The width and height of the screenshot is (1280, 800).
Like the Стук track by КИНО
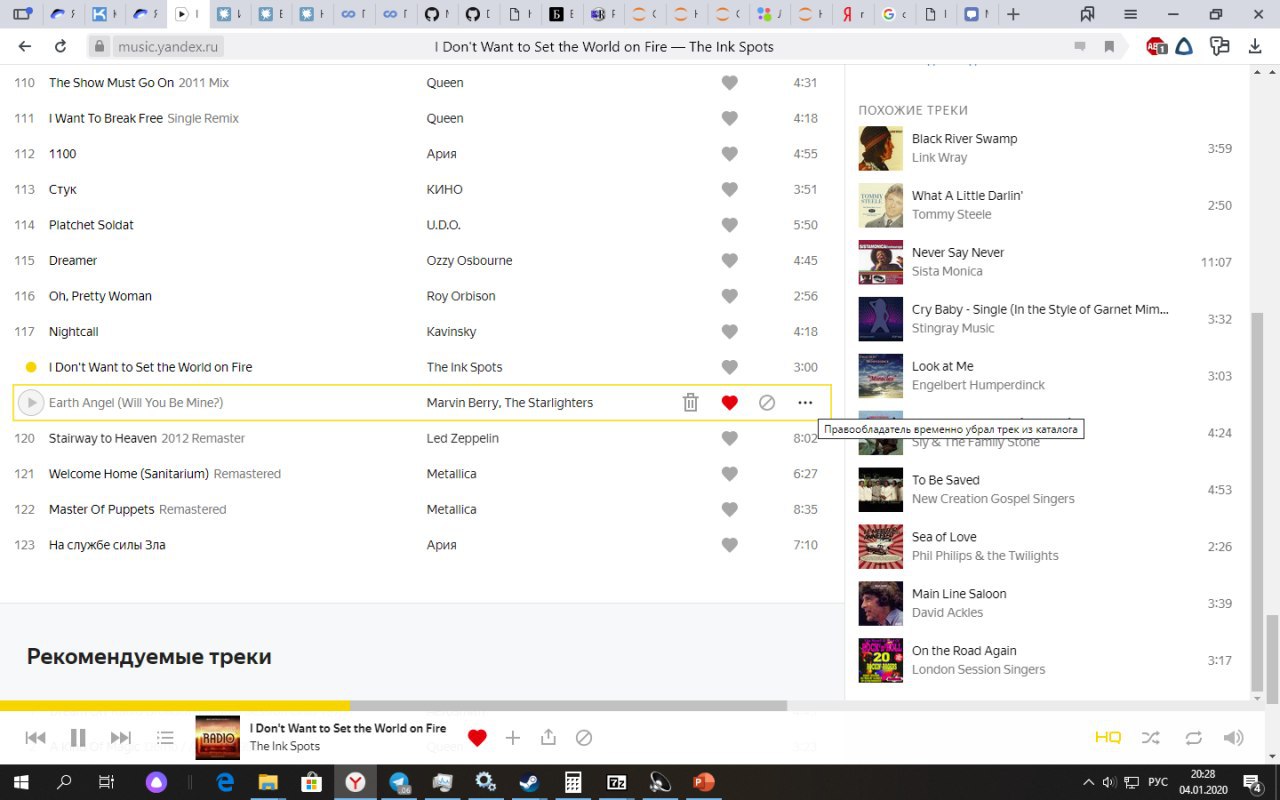coord(729,189)
